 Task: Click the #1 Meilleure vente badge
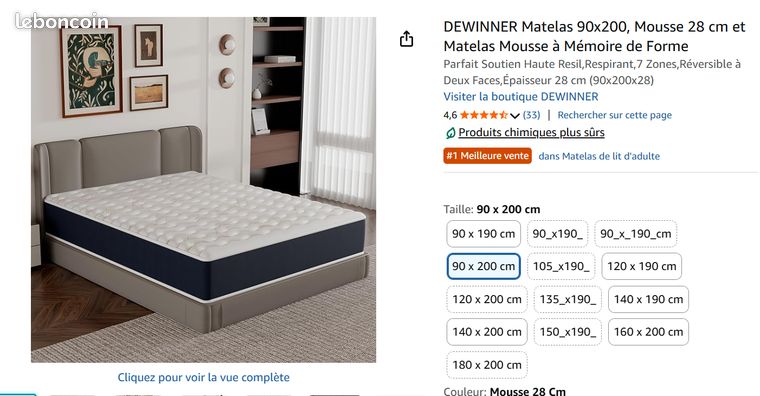coord(487,156)
